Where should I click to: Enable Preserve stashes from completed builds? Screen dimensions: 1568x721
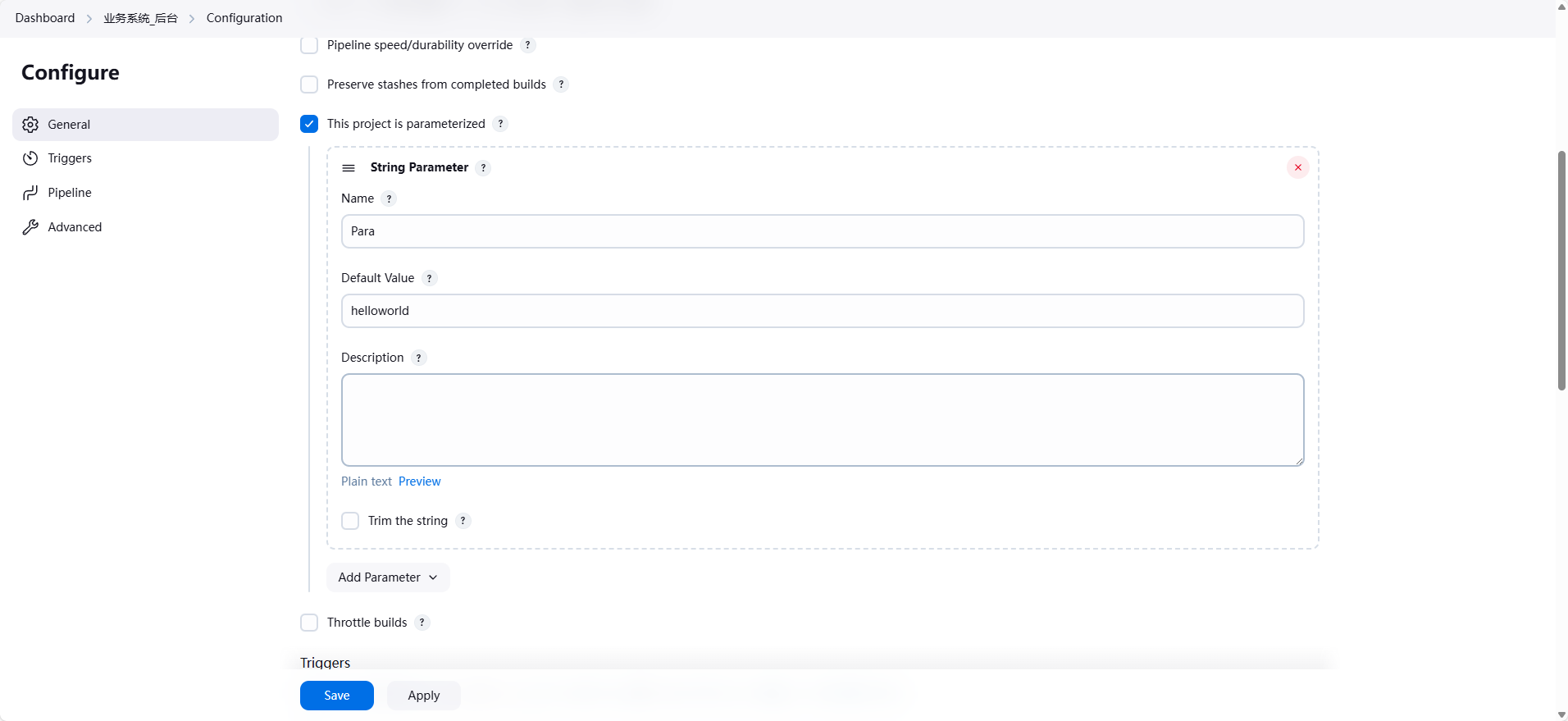click(309, 84)
